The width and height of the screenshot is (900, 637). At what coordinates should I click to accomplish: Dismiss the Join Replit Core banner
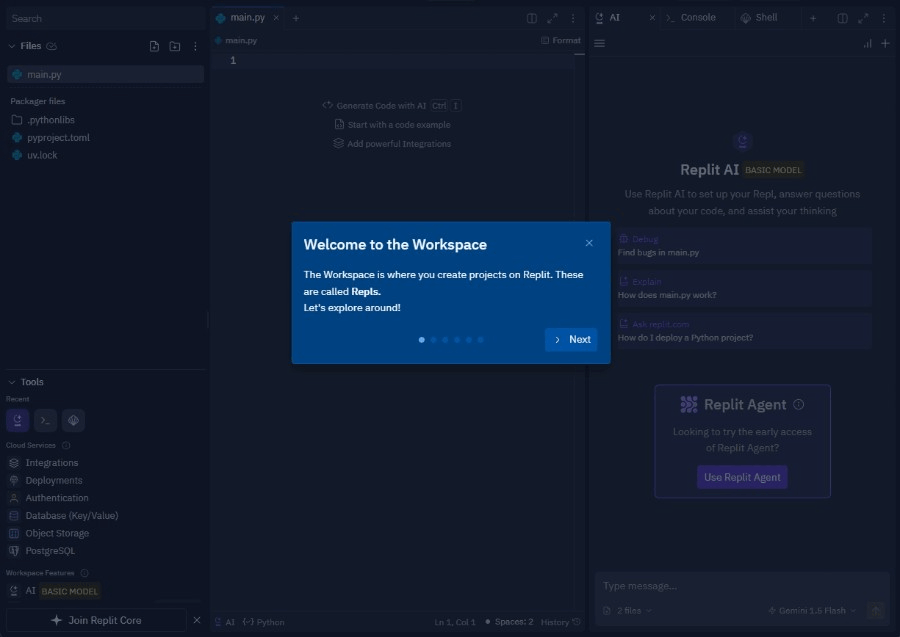pos(197,620)
